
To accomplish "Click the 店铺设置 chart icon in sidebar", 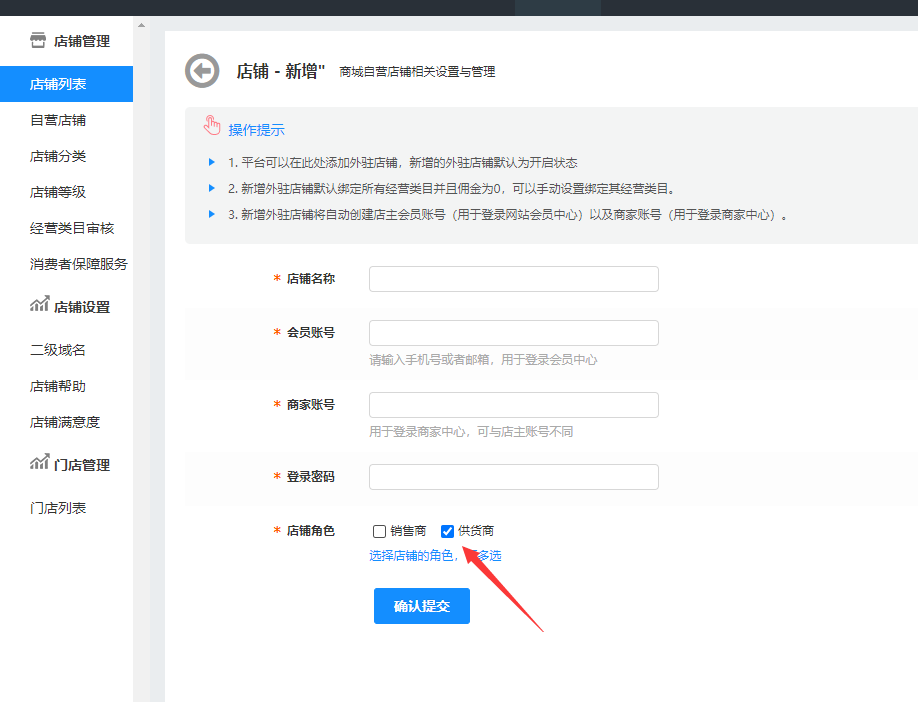I will click(x=39, y=305).
